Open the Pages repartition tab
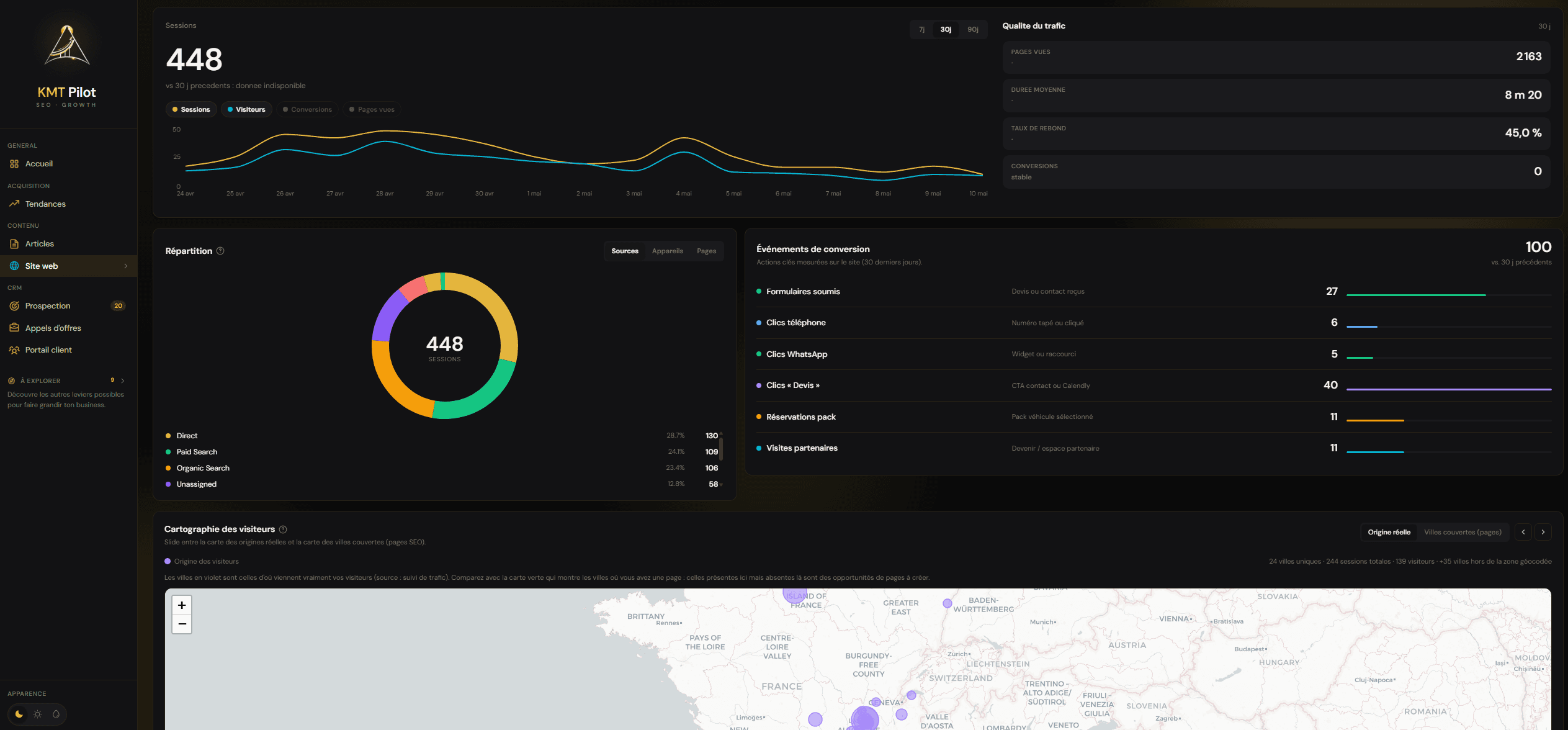The width and height of the screenshot is (1568, 730). (706, 251)
